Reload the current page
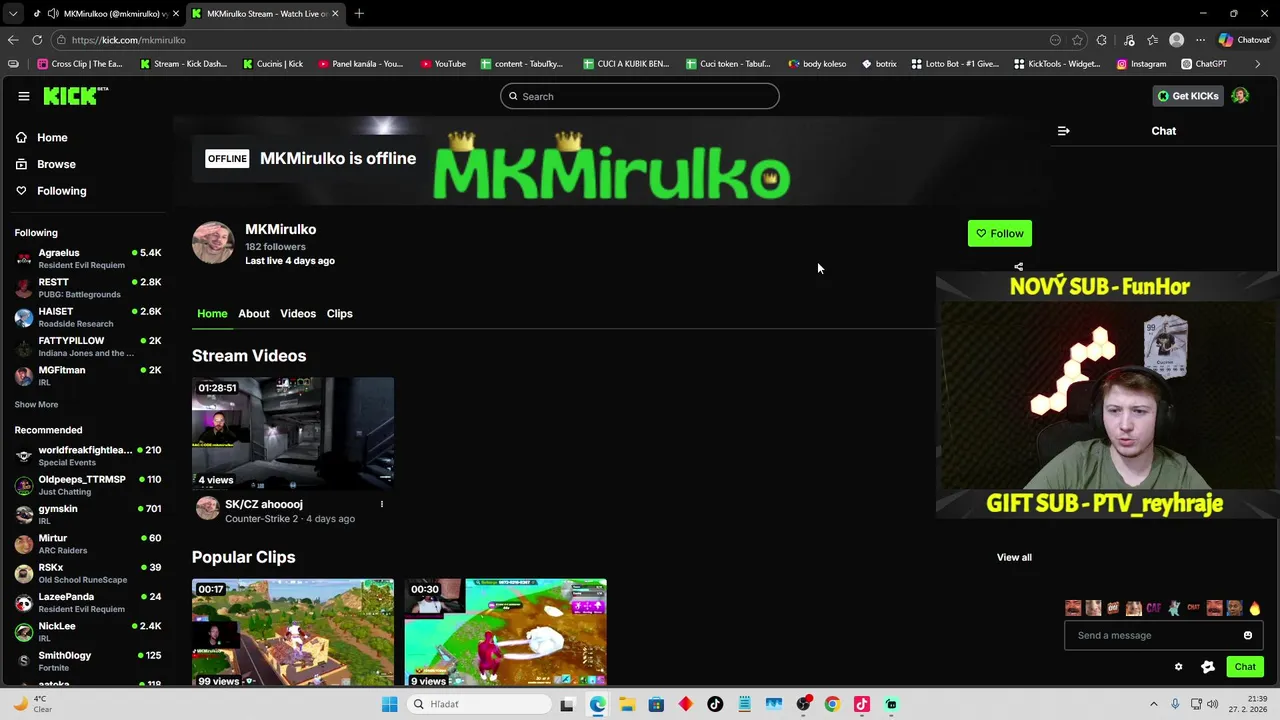 point(37,40)
